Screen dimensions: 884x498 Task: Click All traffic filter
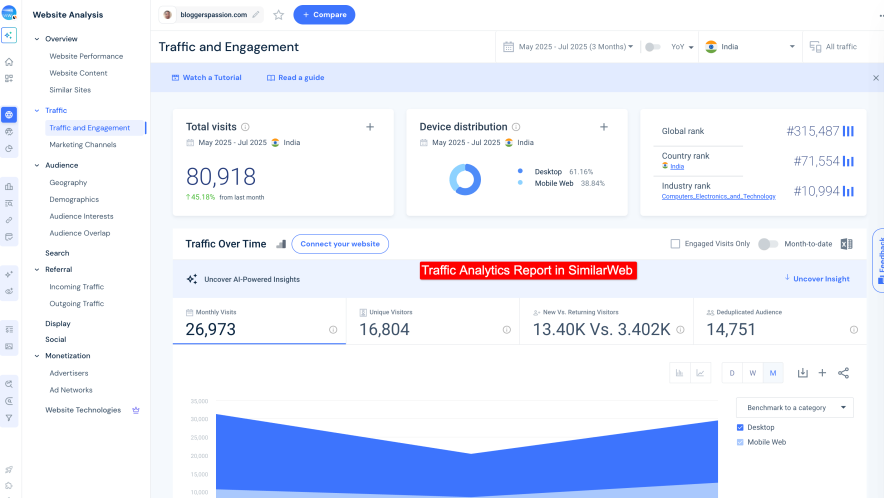tap(833, 47)
